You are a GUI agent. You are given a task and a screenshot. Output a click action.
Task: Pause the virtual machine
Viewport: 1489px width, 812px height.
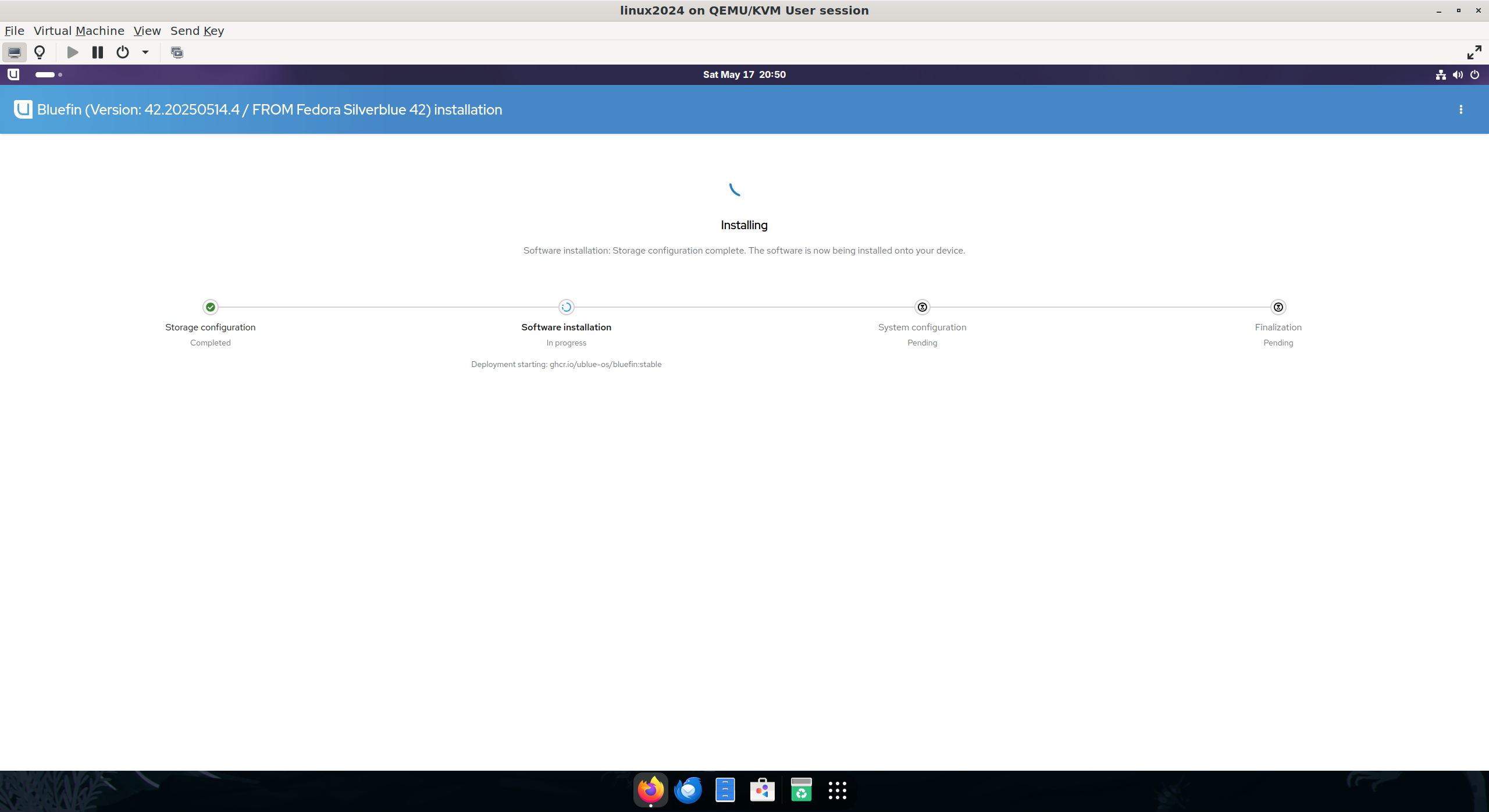coord(98,52)
